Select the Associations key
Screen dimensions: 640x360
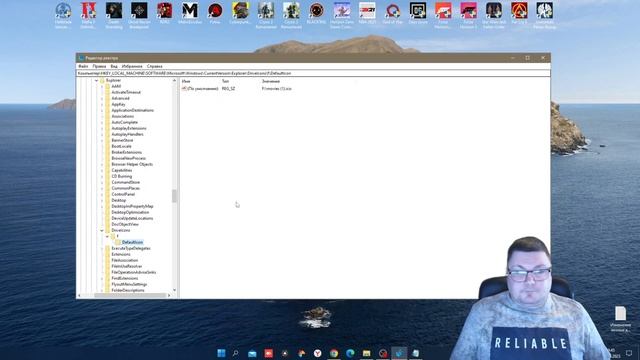pos(122,116)
